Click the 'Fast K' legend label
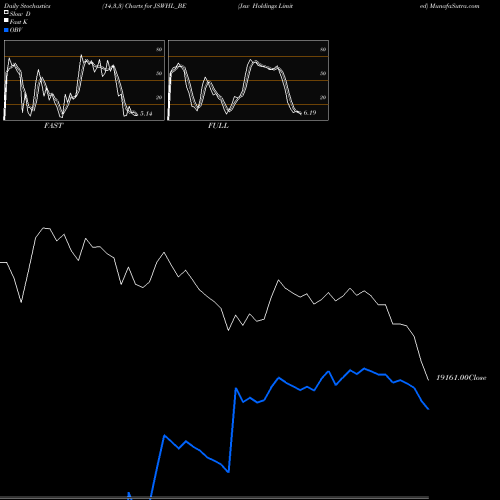The width and height of the screenshot is (500, 500). coord(19,22)
